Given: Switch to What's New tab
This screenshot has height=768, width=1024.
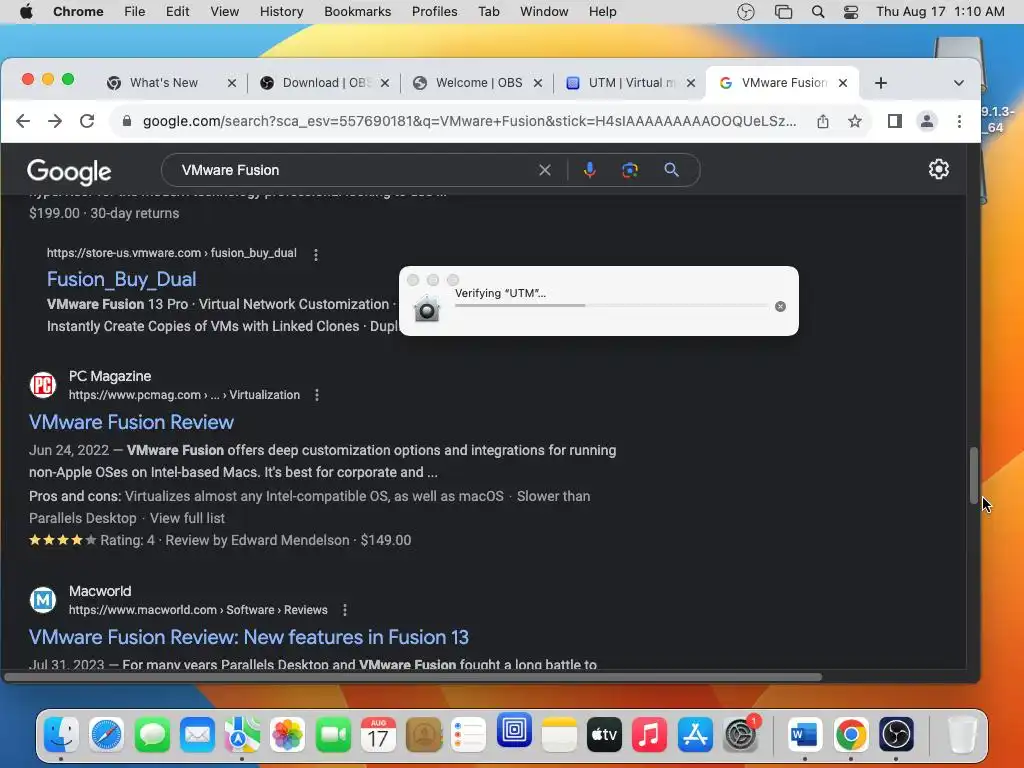Looking at the screenshot, I should click(x=163, y=83).
